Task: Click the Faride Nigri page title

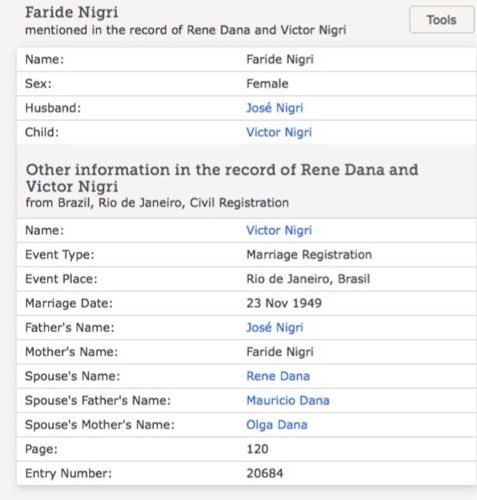Action: (x=72, y=12)
